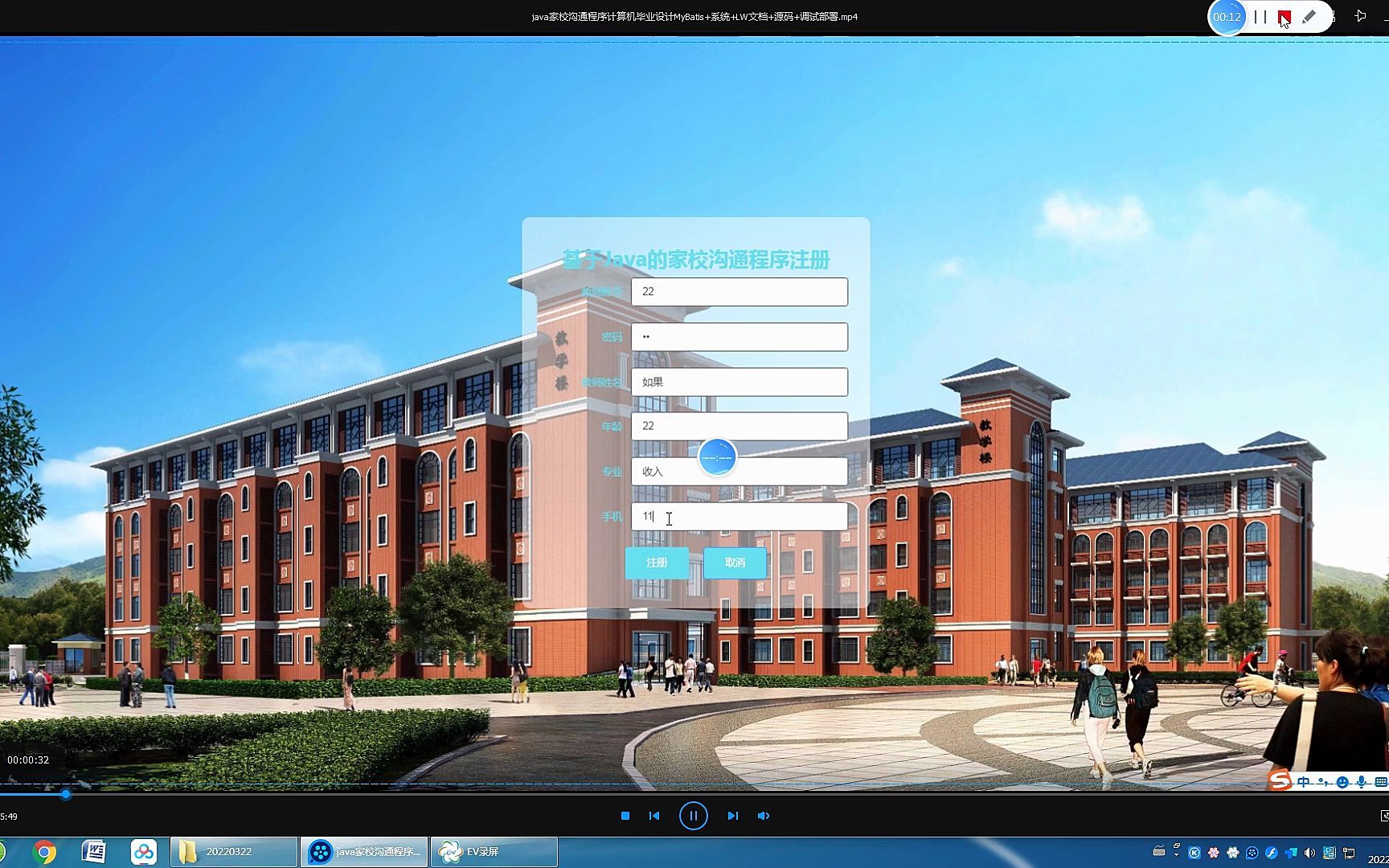Click the blue 00:12 recording timer
The width and height of the screenshot is (1389, 868).
tap(1227, 17)
